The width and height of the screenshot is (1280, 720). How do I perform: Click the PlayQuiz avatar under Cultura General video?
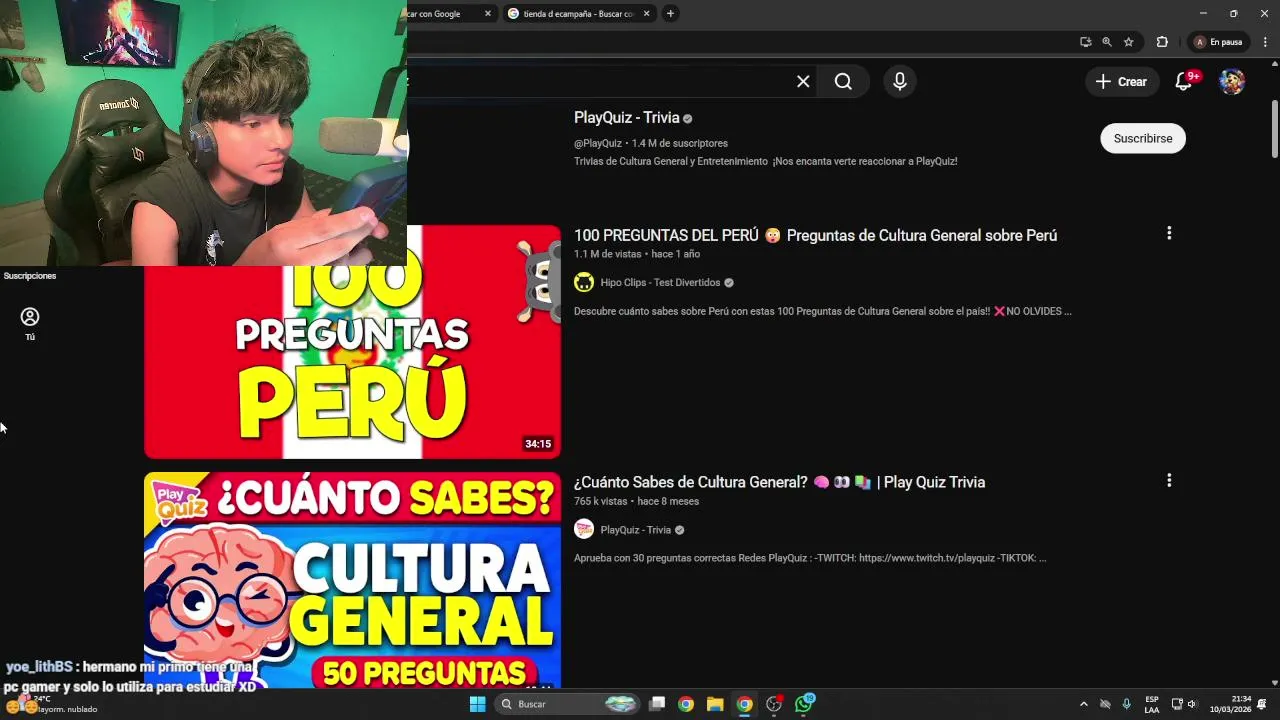click(584, 529)
